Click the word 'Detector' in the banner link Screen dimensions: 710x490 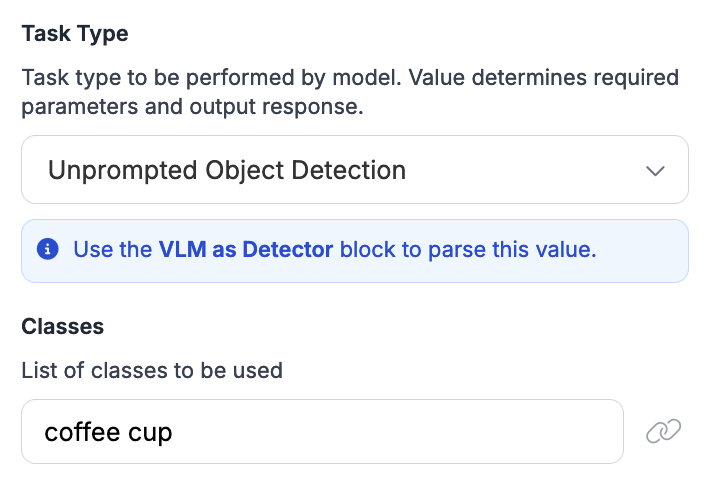click(x=288, y=250)
